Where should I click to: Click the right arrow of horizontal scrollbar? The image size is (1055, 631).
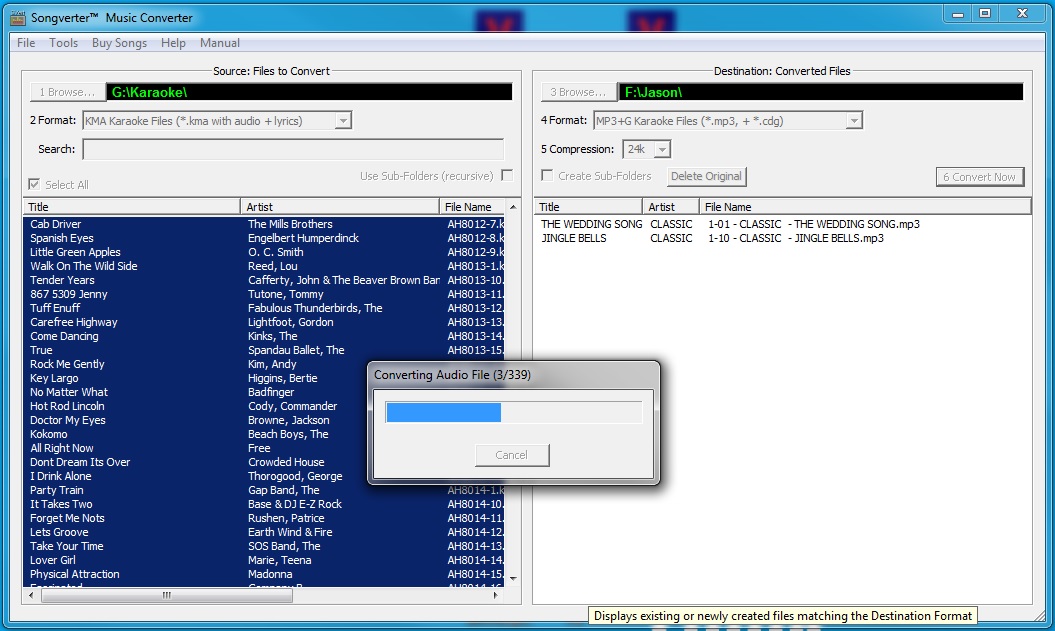(x=500, y=595)
